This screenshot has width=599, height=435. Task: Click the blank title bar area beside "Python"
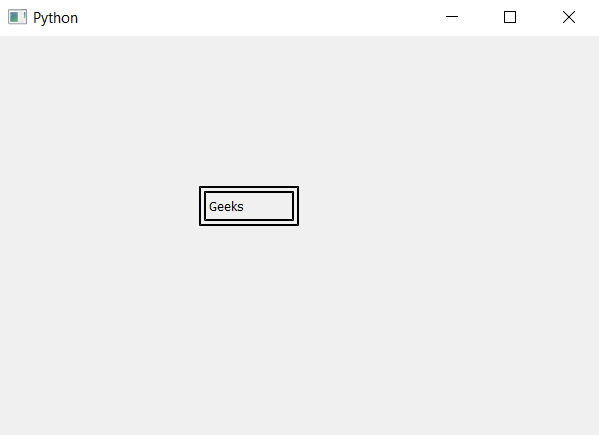260,18
